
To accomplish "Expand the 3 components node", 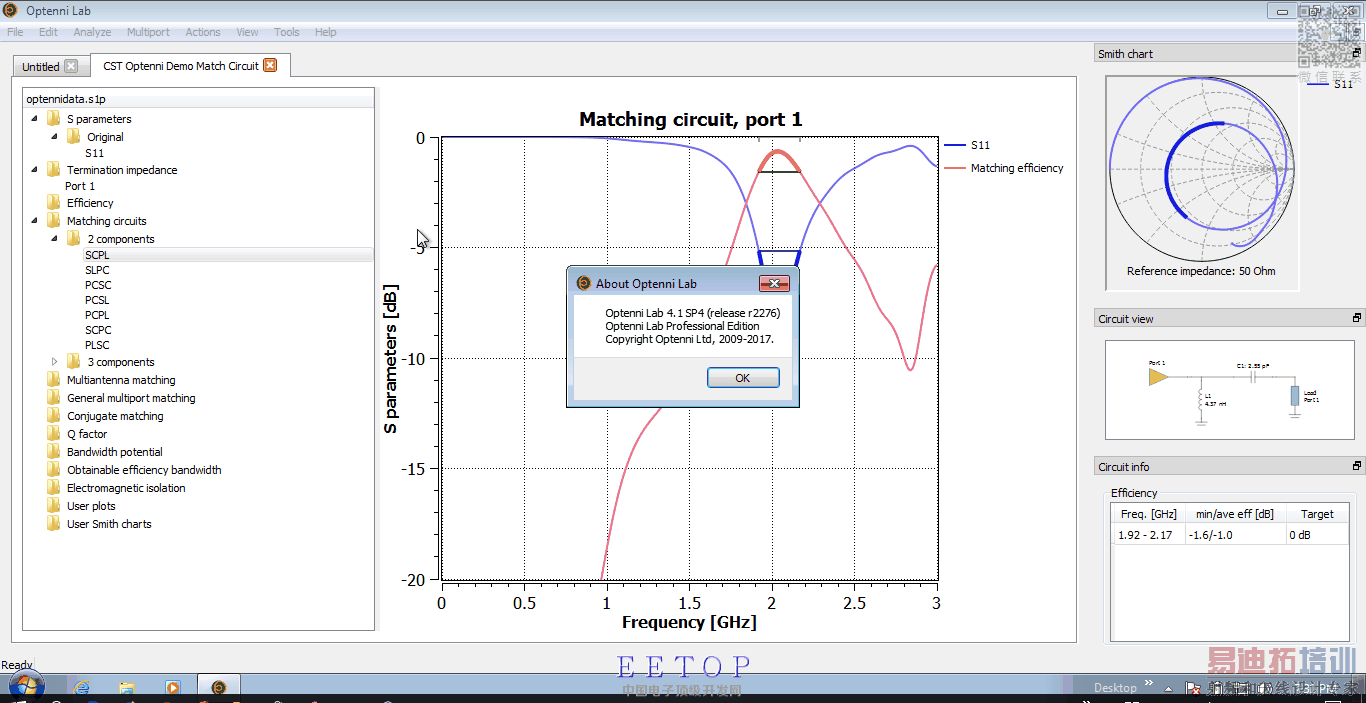I will 55,362.
